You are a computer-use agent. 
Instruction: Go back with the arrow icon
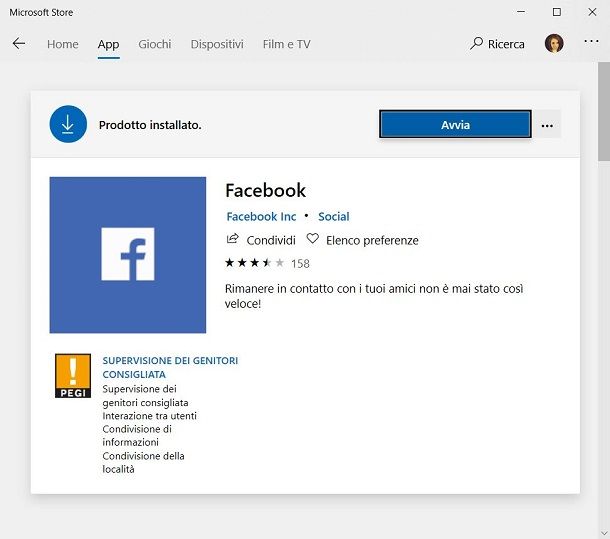coord(19,44)
